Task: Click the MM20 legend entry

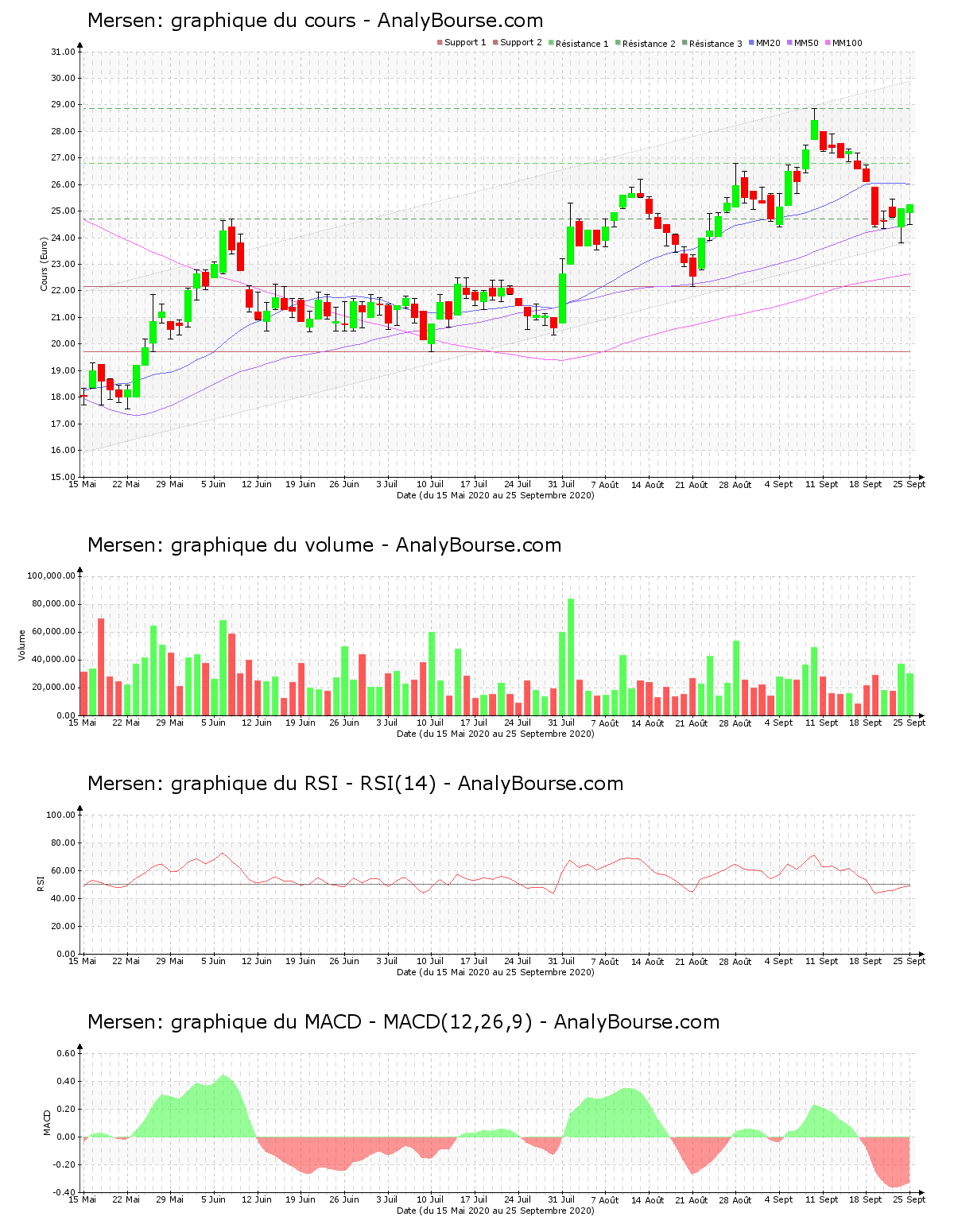Action: point(764,43)
